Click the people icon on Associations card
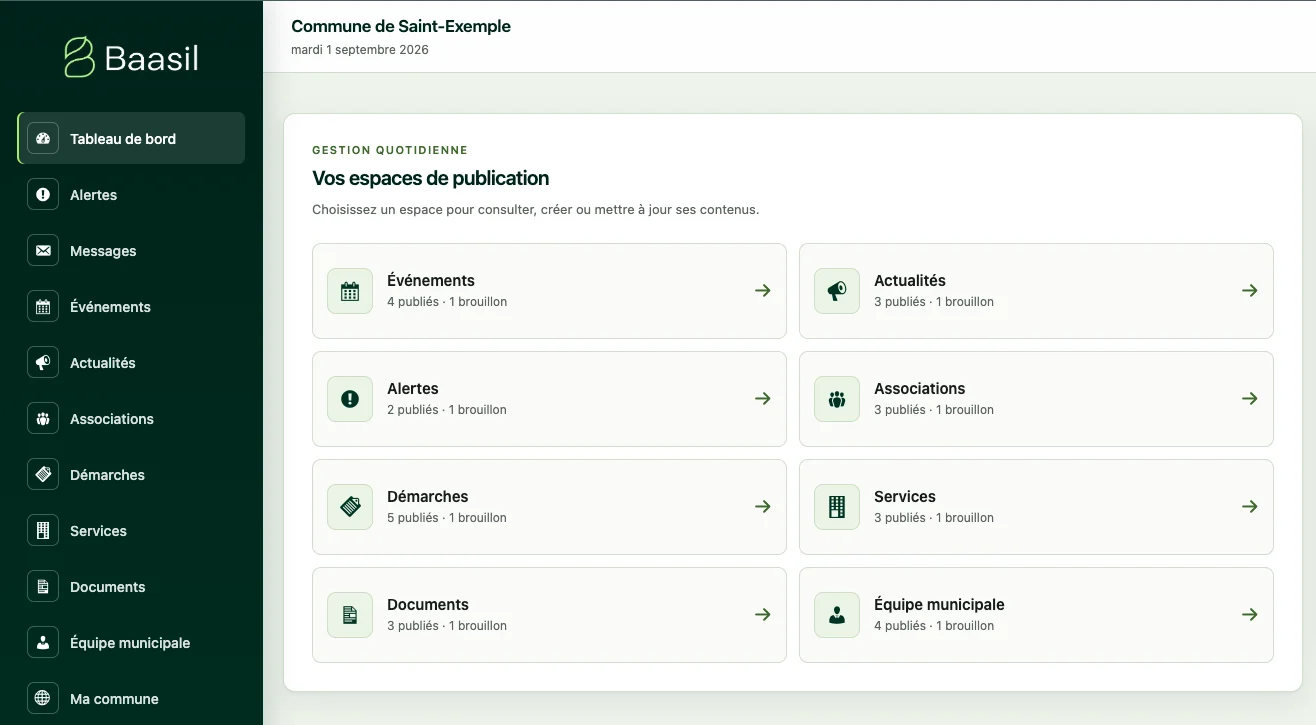This screenshot has height=725, width=1316. (x=837, y=399)
